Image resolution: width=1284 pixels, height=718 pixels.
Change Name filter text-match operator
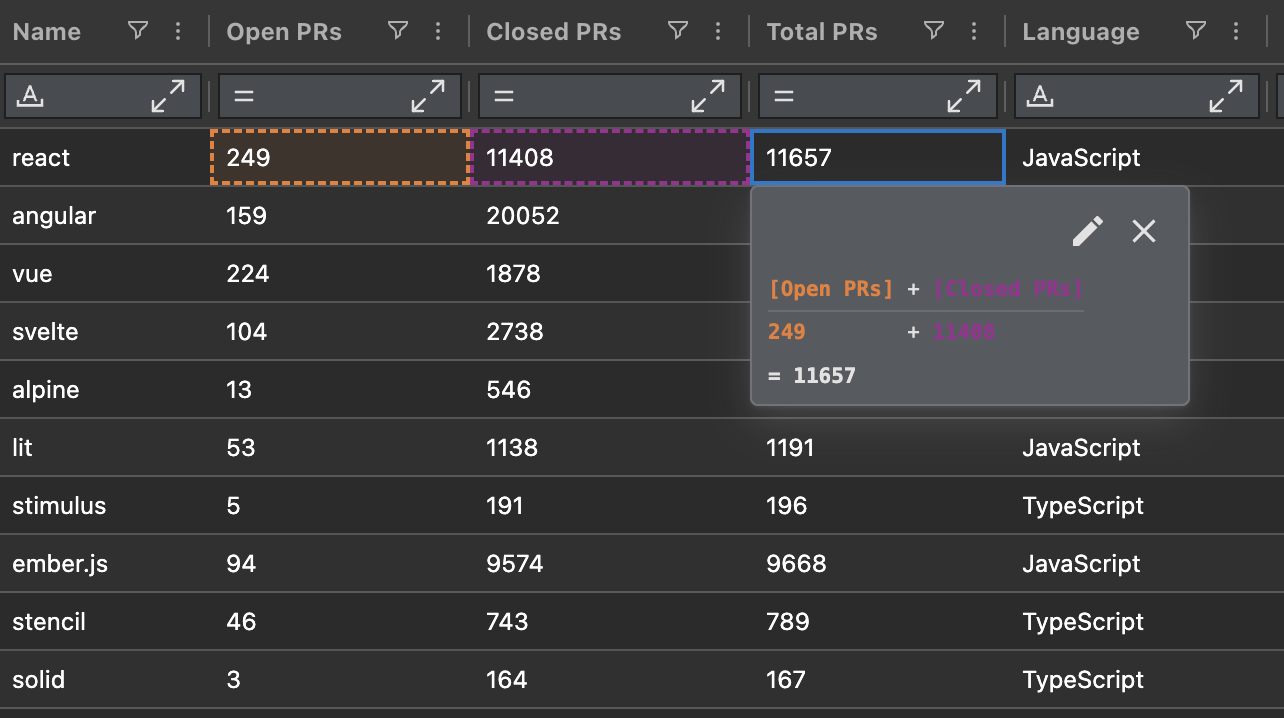(32, 96)
